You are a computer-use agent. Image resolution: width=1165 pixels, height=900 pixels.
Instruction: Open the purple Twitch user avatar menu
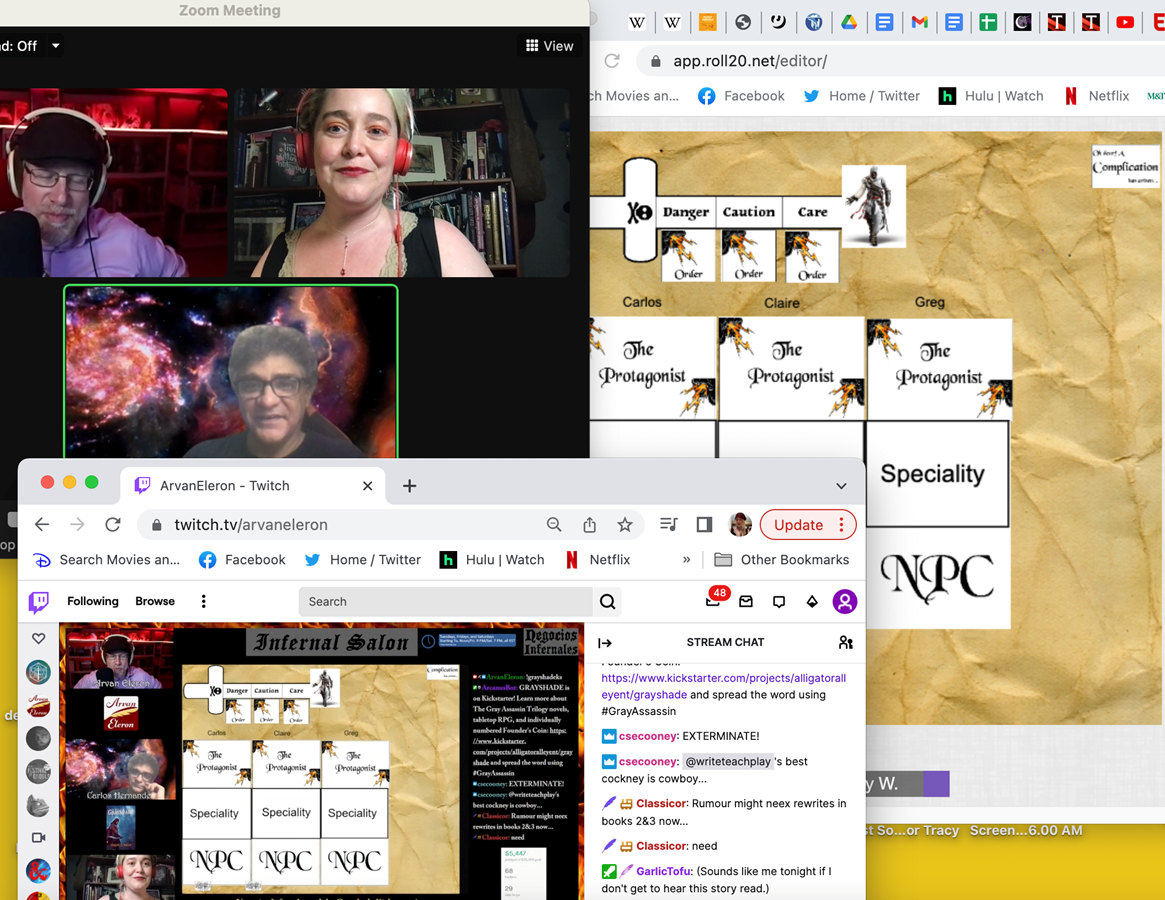[x=845, y=601]
